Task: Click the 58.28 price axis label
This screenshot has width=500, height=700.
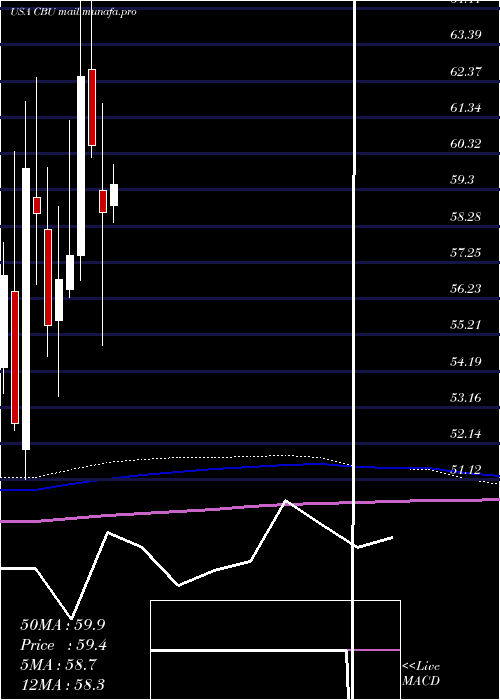Action: click(466, 217)
